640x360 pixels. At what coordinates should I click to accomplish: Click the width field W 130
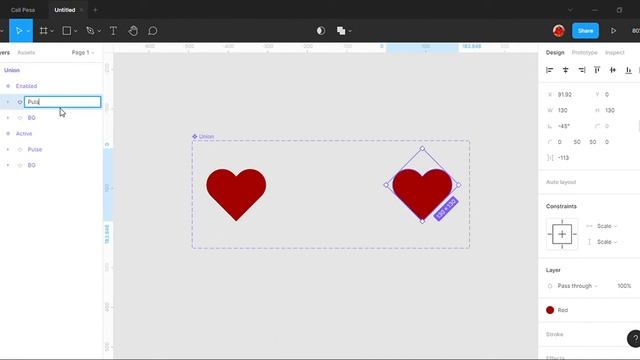(562, 111)
